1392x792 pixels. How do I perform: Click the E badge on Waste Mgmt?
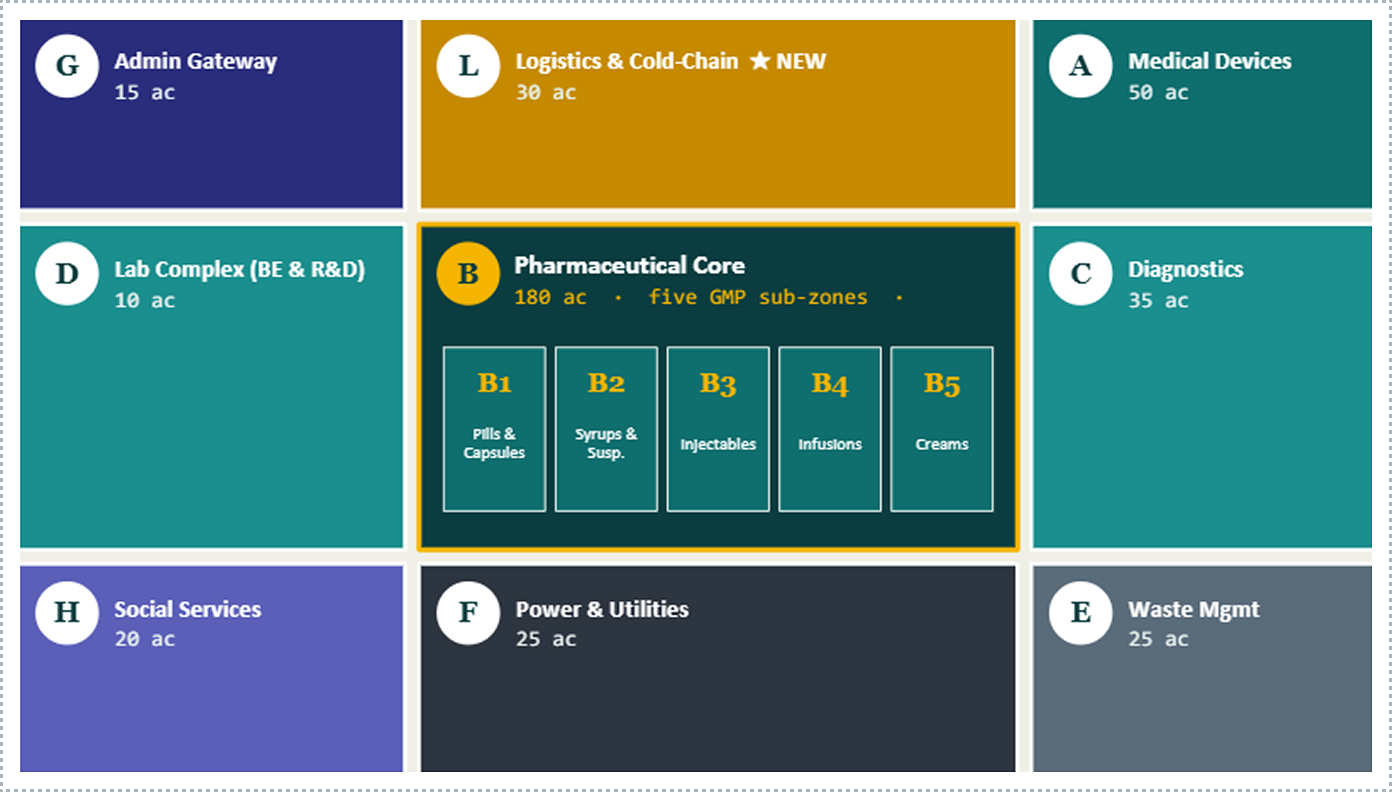[1081, 613]
